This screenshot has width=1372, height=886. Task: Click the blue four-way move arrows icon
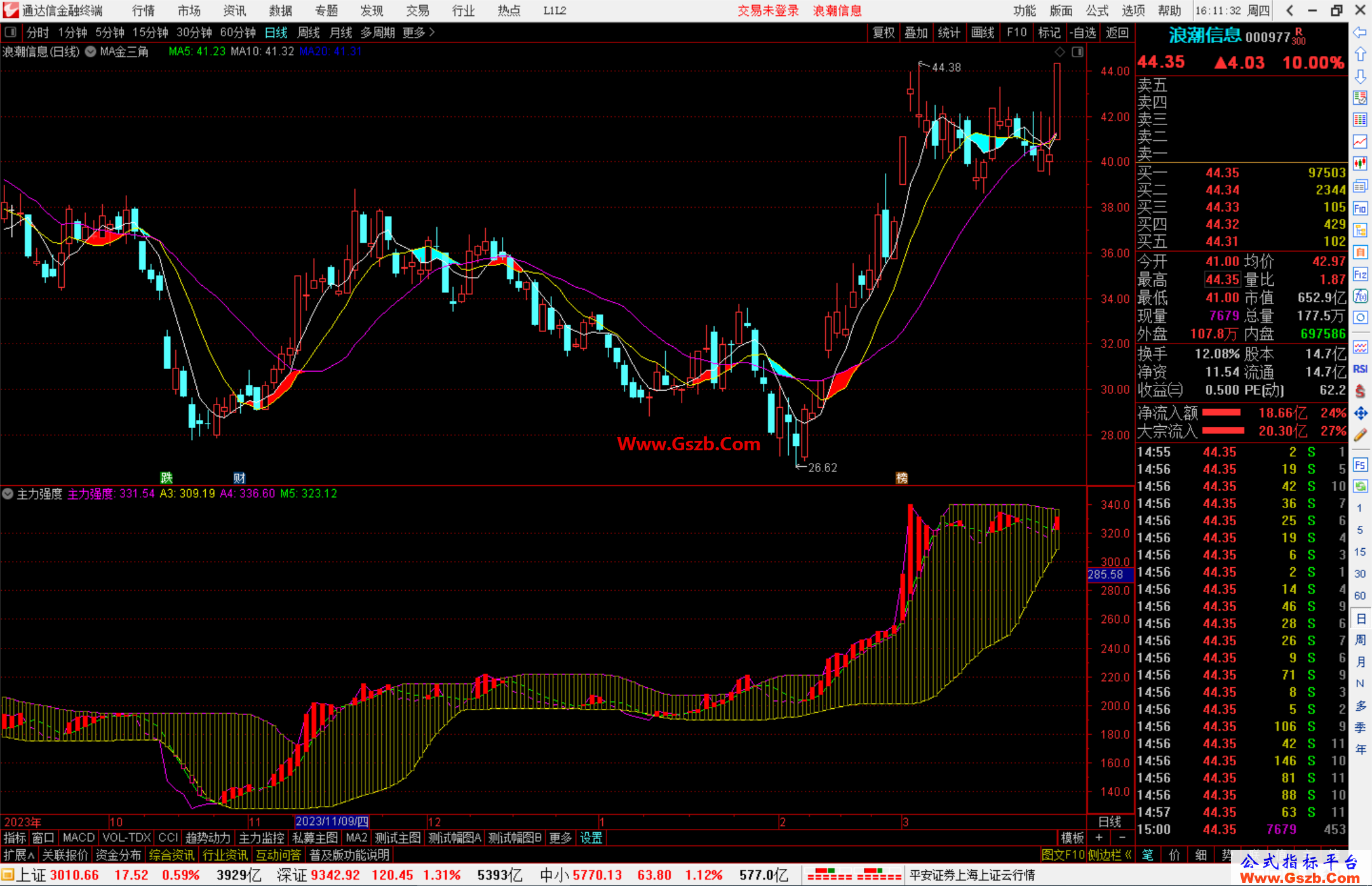click(x=1360, y=413)
